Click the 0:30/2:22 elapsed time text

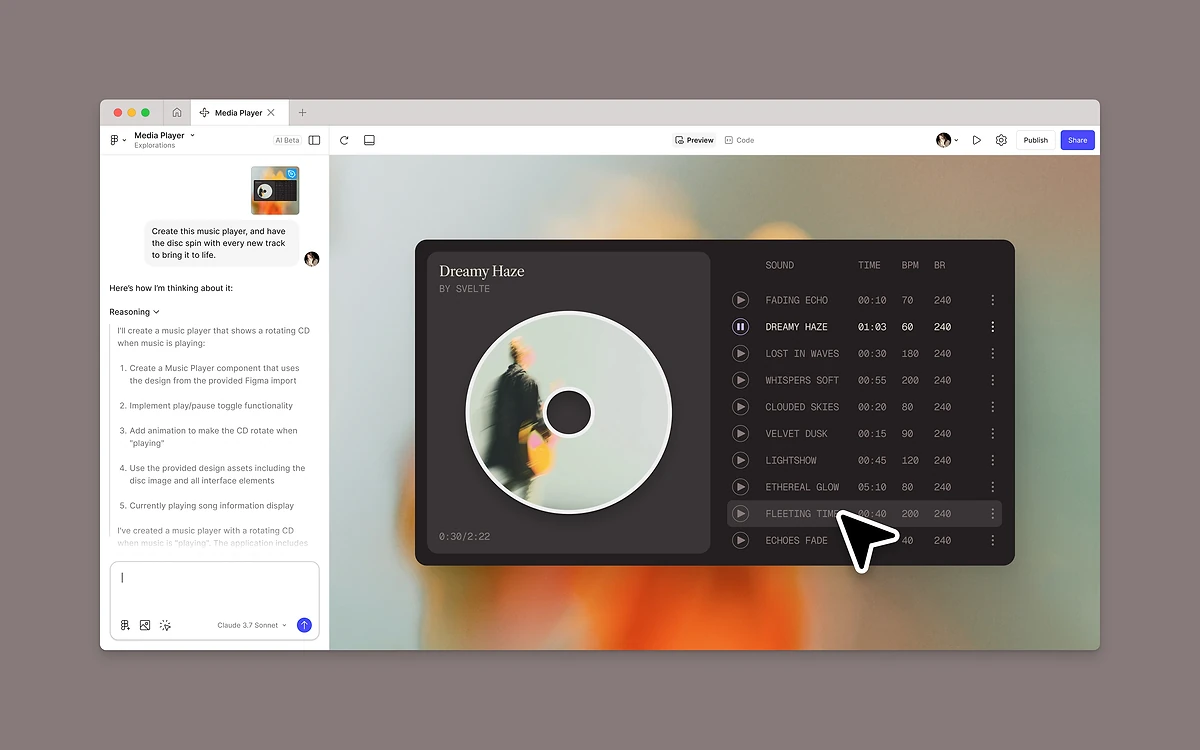tap(464, 537)
